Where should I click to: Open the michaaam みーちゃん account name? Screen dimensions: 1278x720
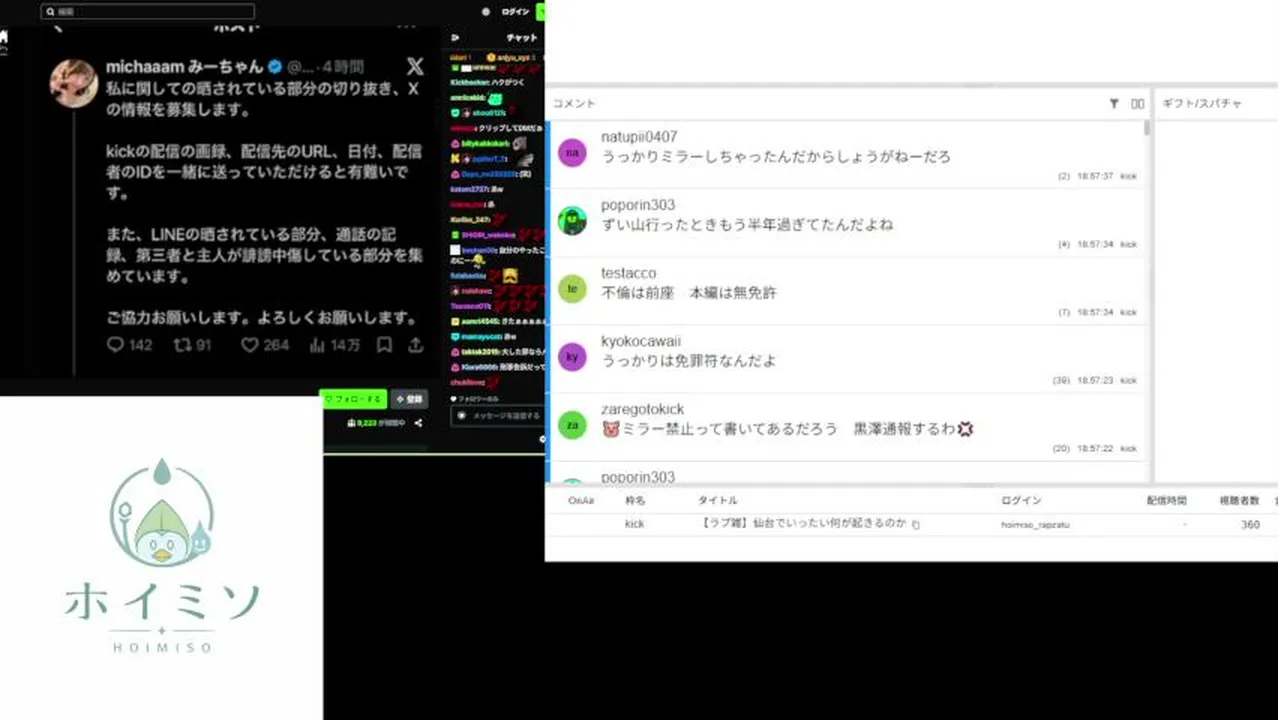[x=185, y=67]
